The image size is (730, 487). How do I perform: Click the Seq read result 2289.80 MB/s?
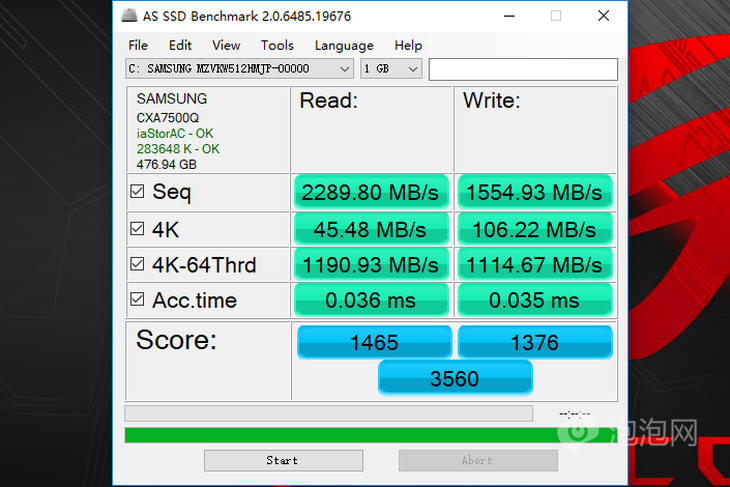click(371, 192)
